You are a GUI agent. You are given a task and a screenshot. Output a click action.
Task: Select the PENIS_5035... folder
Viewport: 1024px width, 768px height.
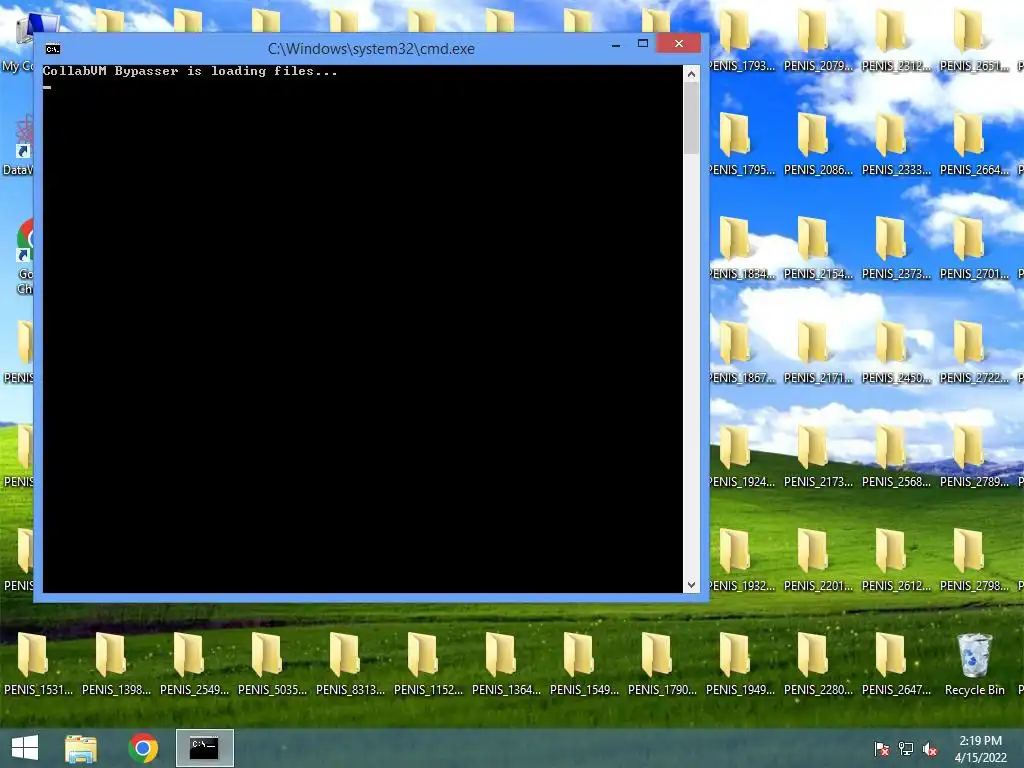[272, 664]
